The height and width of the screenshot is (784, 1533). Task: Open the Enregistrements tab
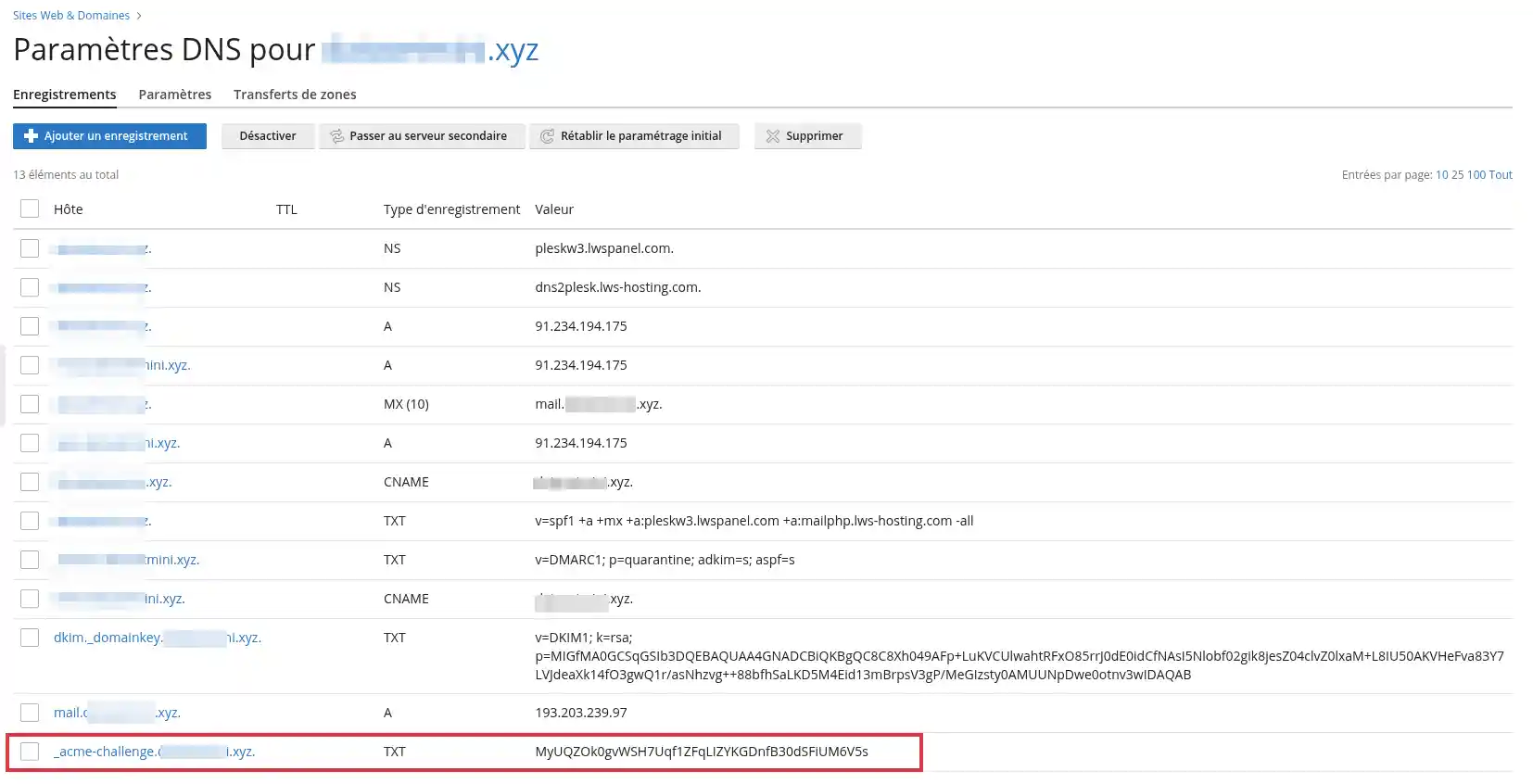coord(65,95)
